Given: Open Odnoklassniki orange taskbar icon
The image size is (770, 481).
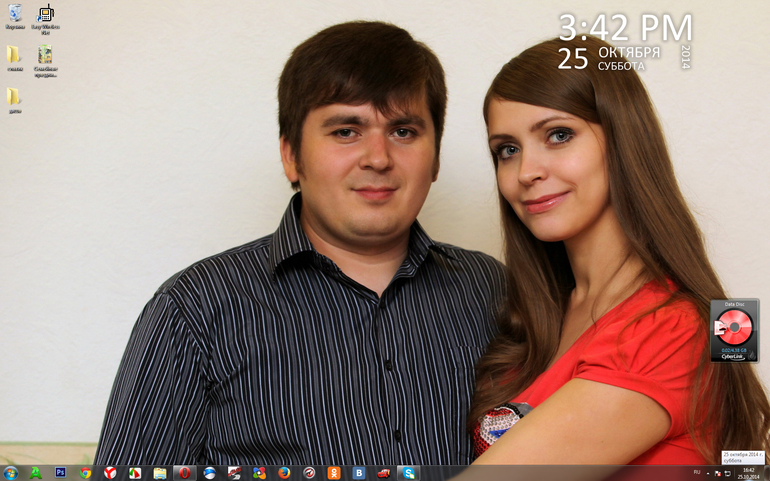Looking at the screenshot, I should click(334, 473).
